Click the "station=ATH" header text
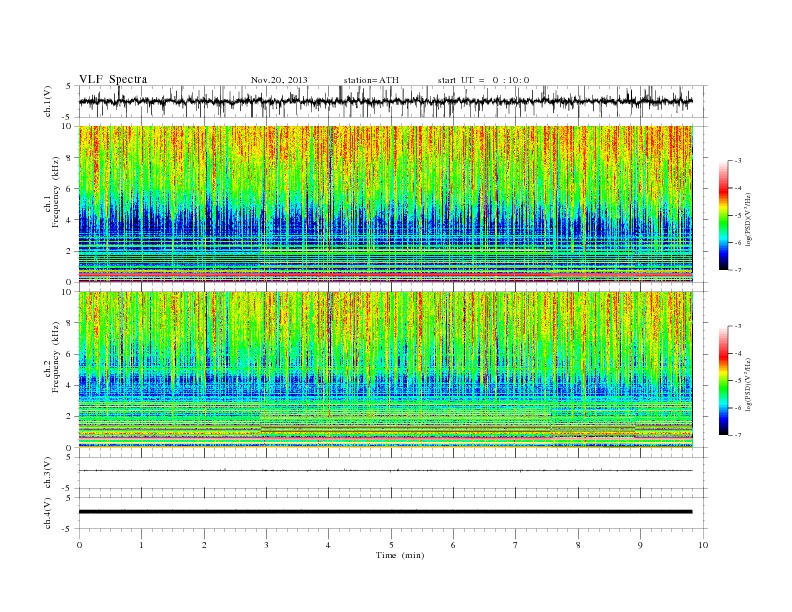Image resolution: width=792 pixels, height=612 pixels. tap(371, 80)
